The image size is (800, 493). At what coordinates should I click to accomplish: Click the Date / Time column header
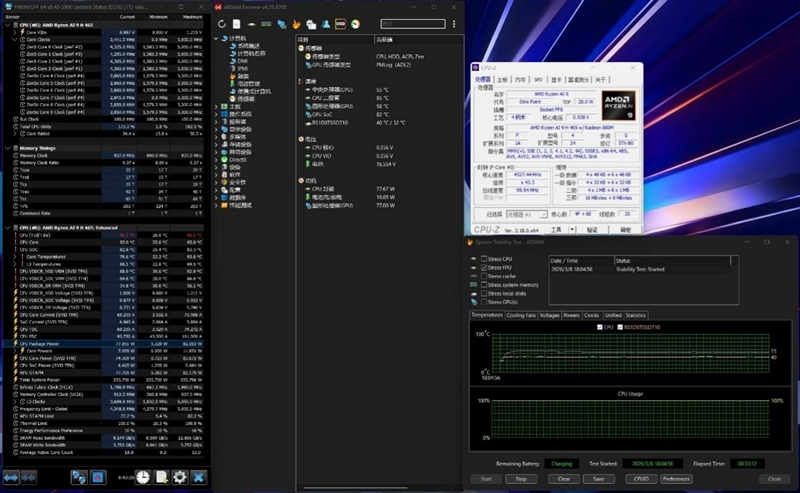582,260
